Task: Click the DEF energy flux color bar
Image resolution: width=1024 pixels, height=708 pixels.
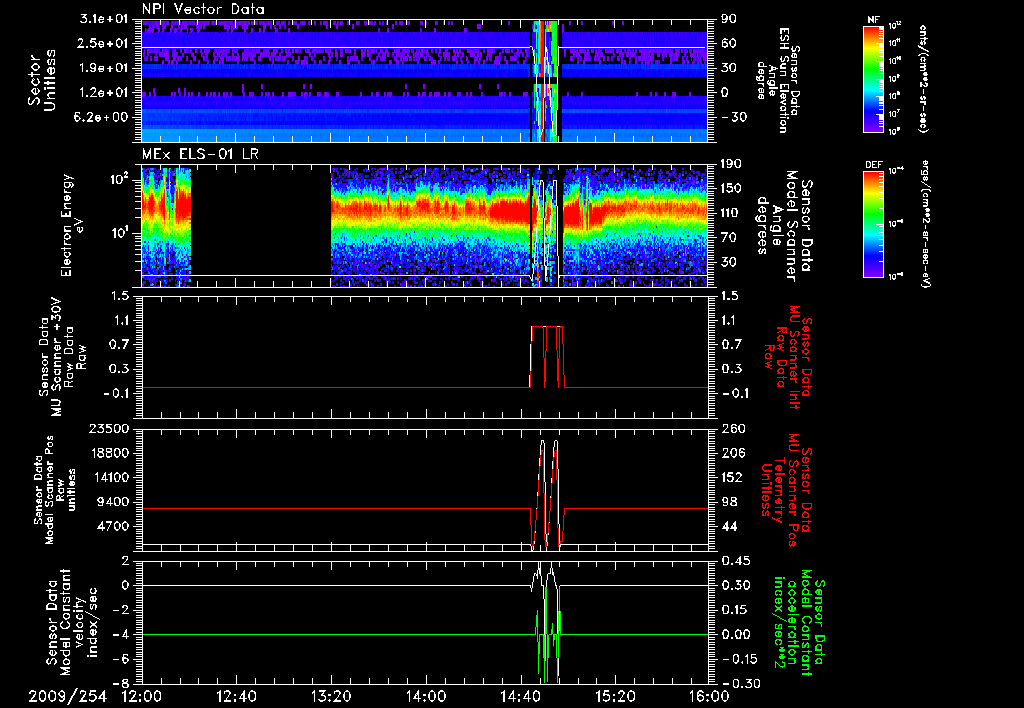Action: click(x=873, y=223)
